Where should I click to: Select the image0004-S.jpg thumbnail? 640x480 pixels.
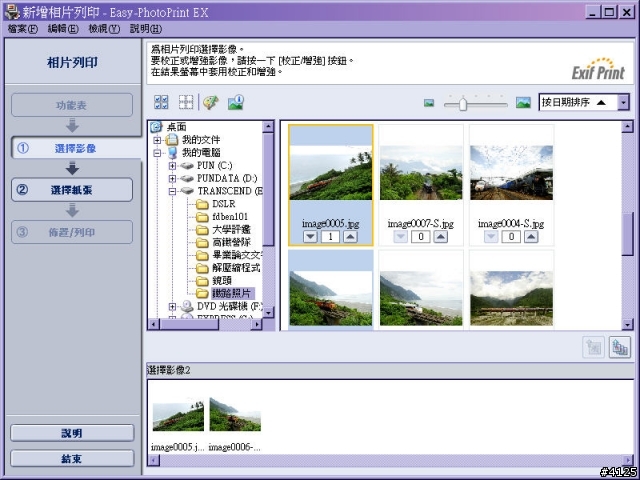point(511,173)
